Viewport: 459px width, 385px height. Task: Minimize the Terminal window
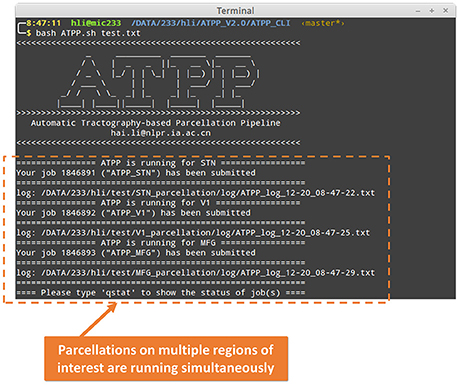pos(418,11)
